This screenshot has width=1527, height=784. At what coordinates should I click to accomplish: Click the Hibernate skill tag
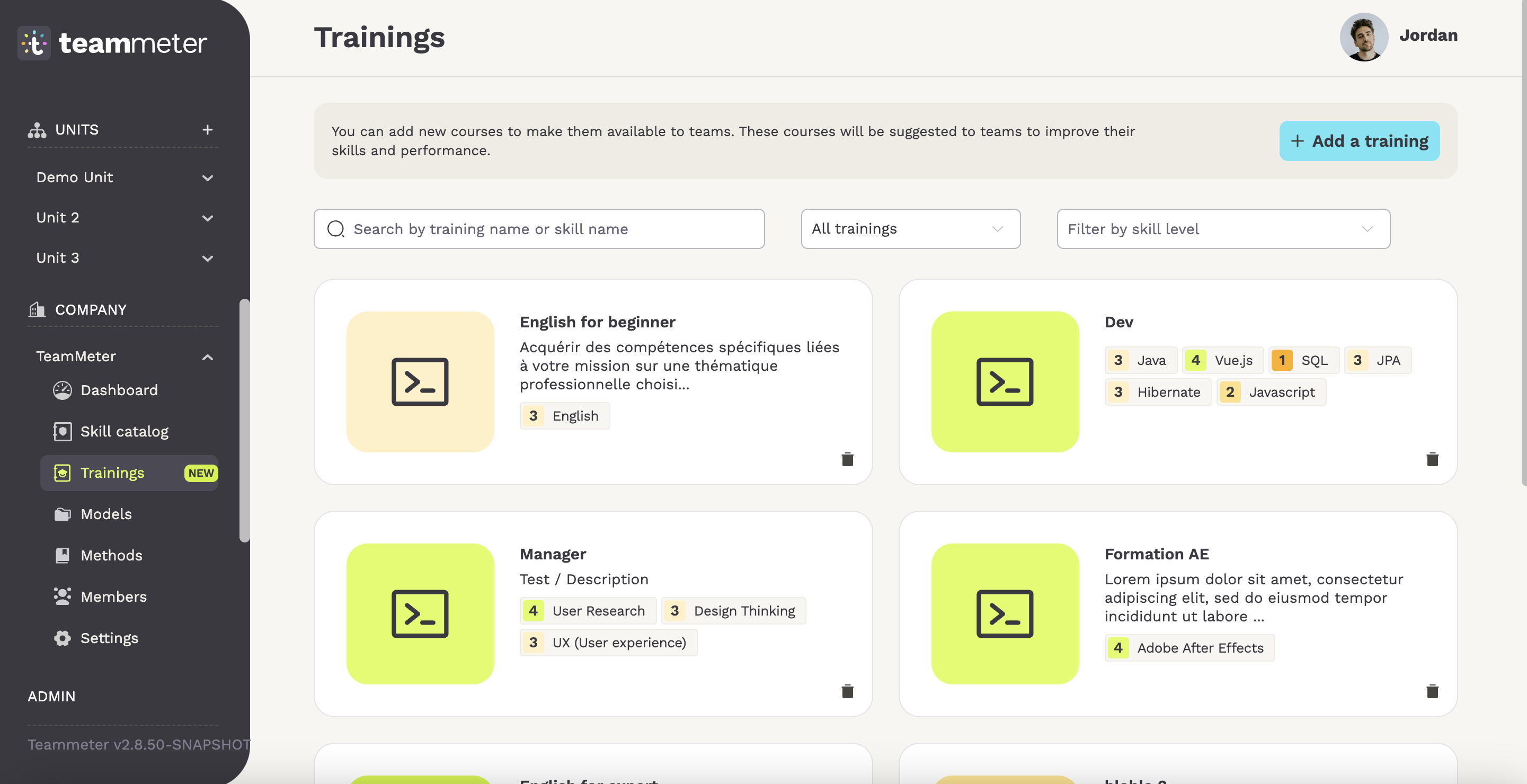[1158, 393]
